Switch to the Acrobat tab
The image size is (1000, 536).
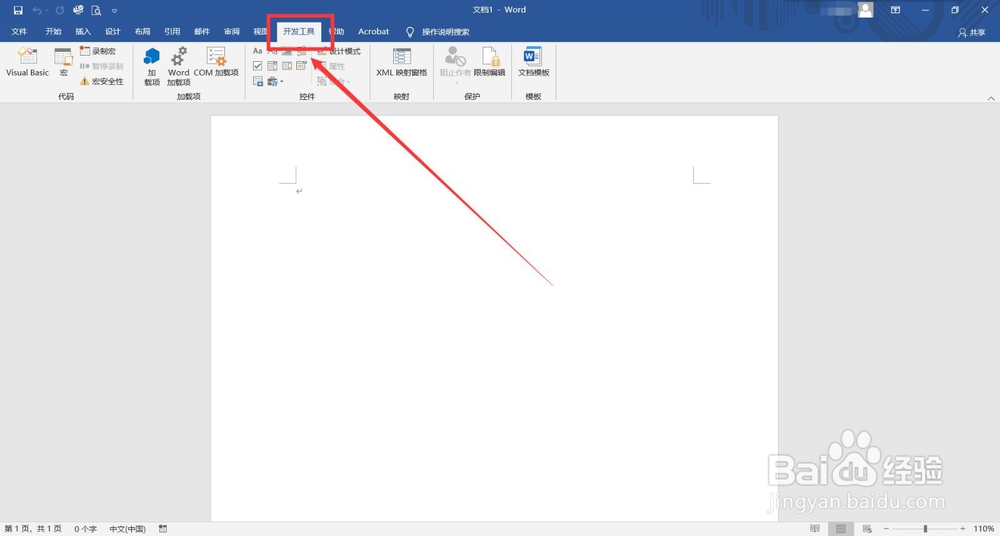(373, 31)
